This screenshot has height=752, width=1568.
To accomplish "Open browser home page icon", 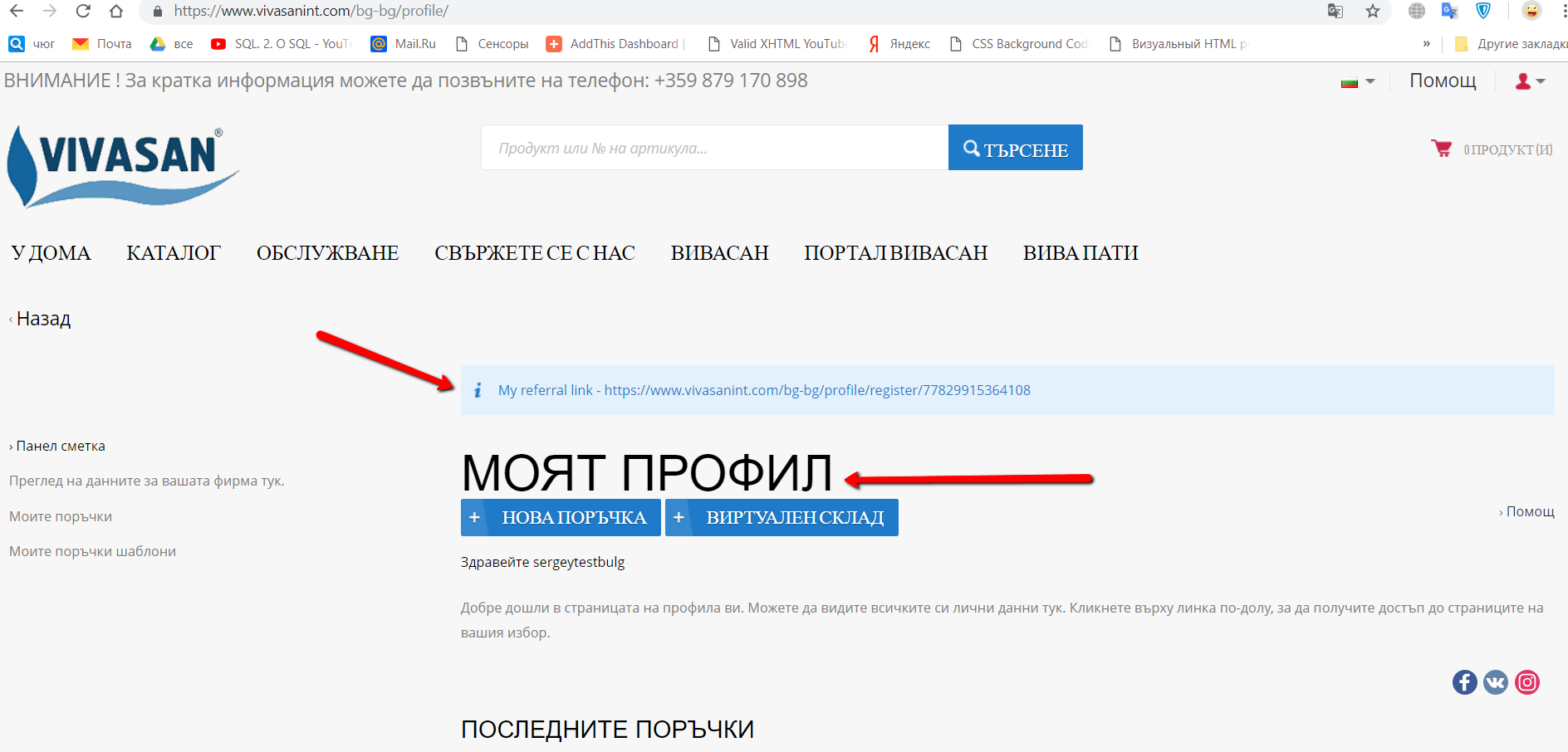I will click(116, 11).
